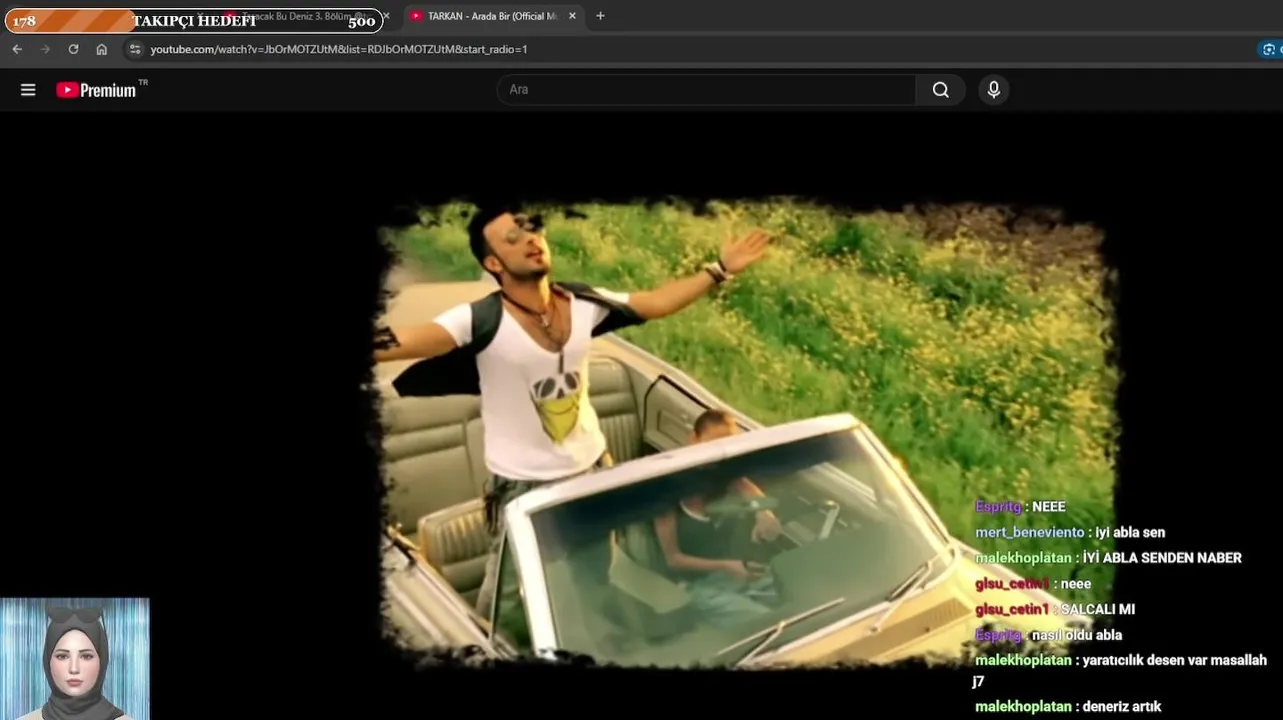The image size is (1283, 720).
Task: Click chat message 'yaratıcılık desen var masallah'
Action: pos(1174,660)
